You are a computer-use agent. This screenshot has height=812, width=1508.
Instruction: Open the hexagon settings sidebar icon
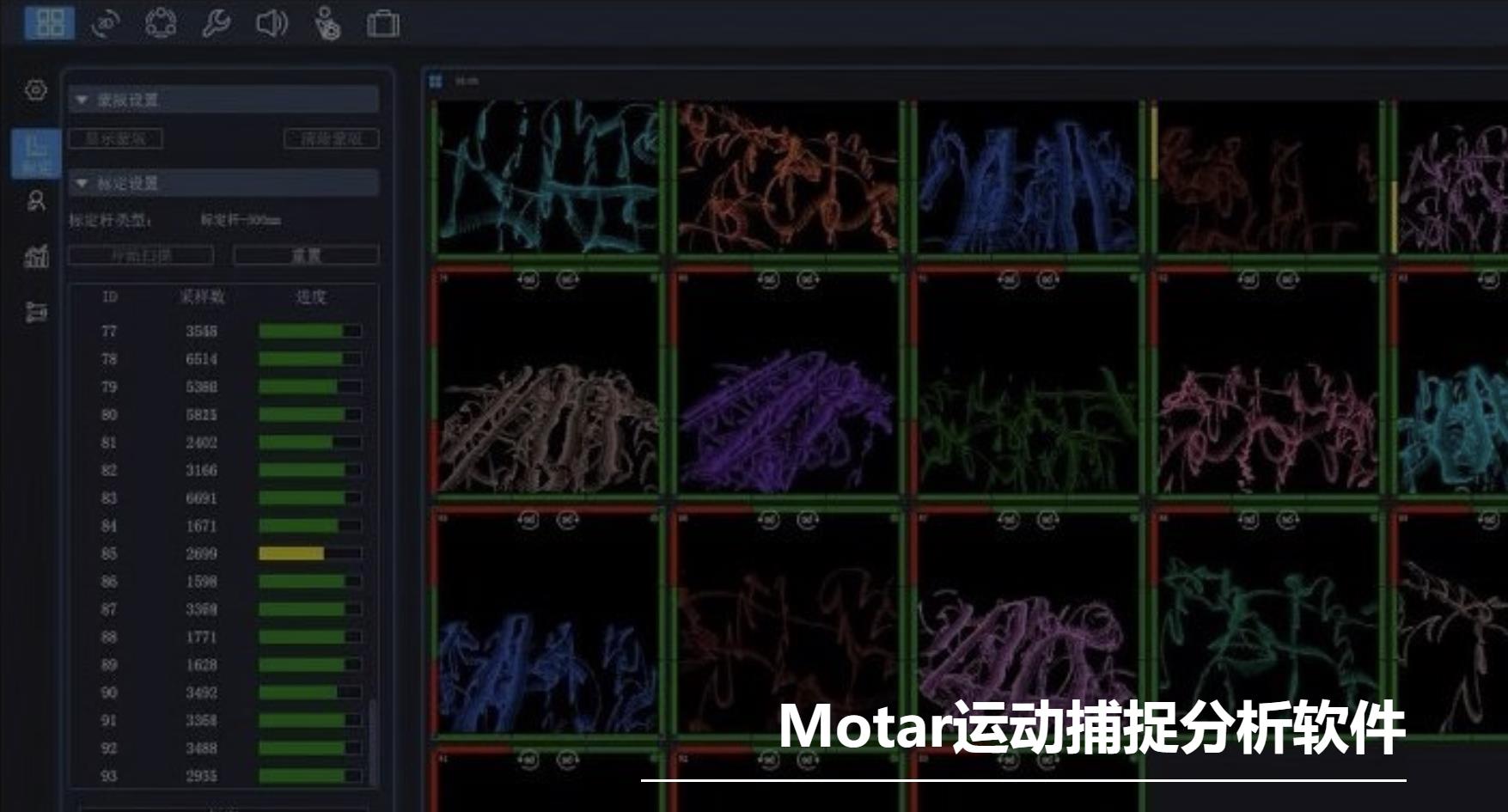35,89
